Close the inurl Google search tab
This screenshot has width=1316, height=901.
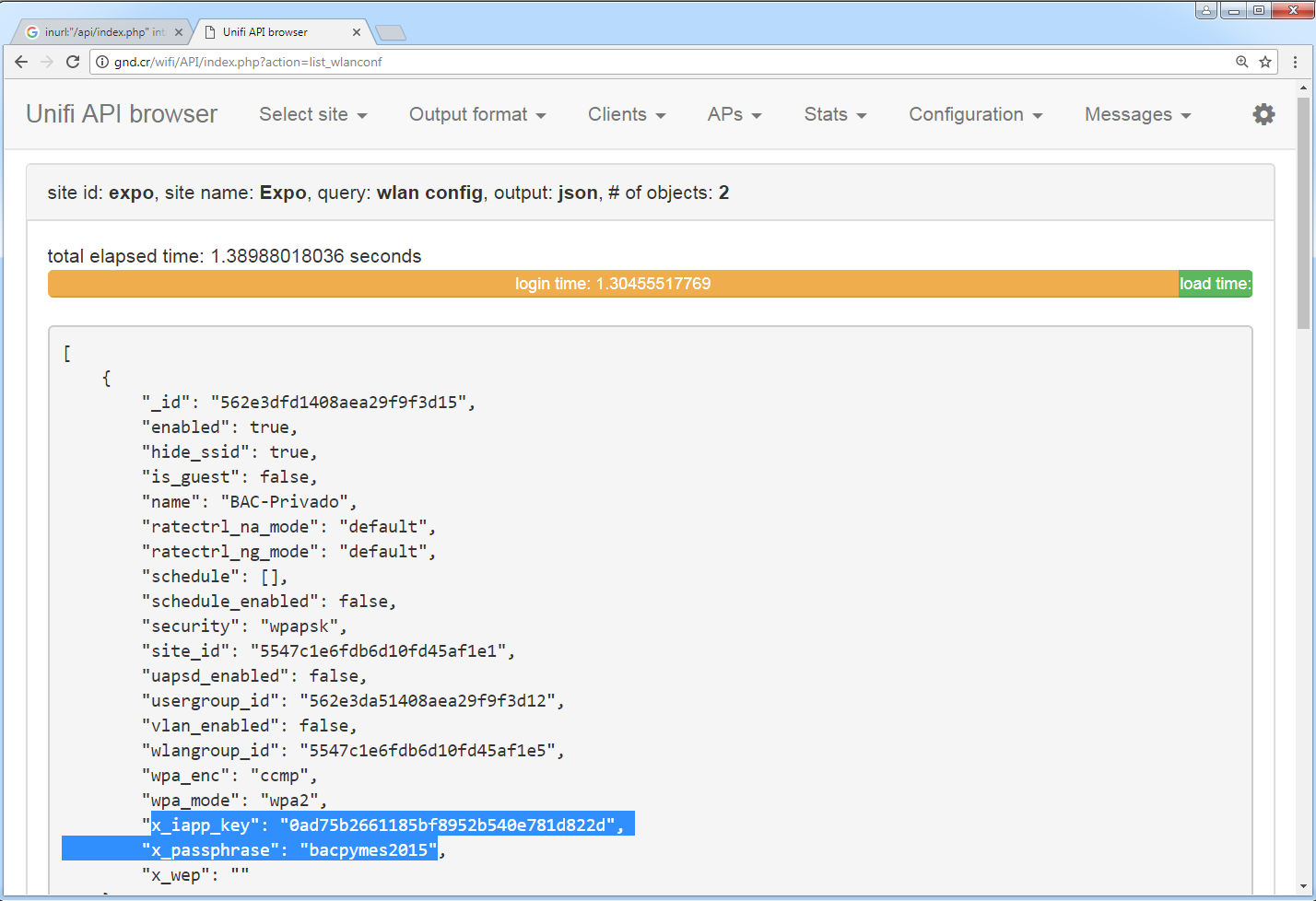click(179, 31)
